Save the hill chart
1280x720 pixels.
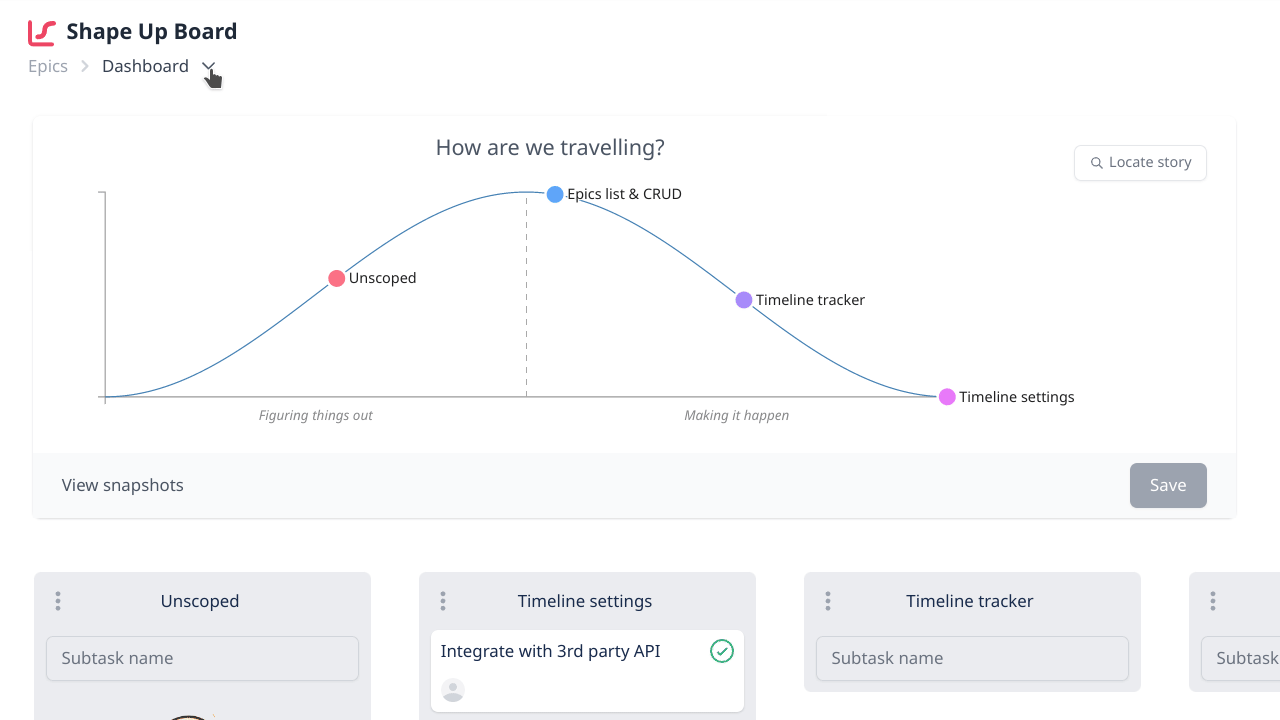(x=1168, y=485)
